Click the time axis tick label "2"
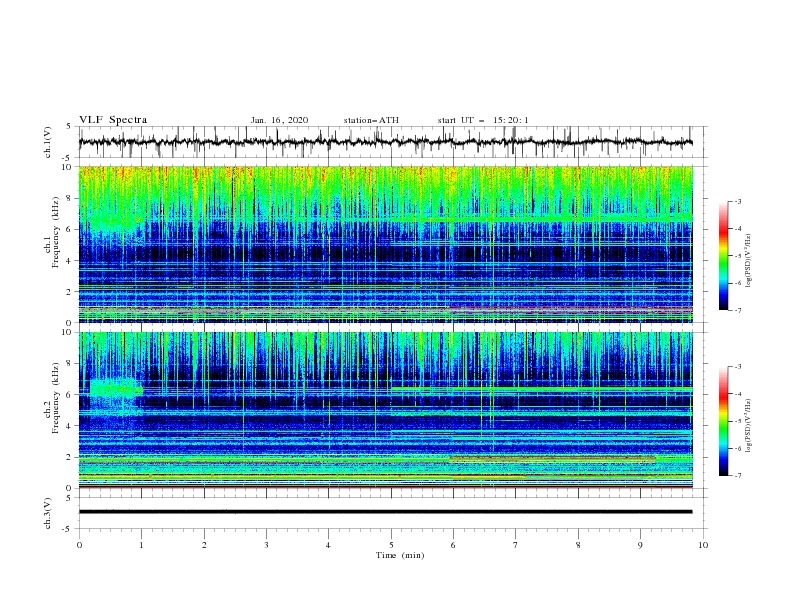The height and width of the screenshot is (612, 792). coord(204,545)
